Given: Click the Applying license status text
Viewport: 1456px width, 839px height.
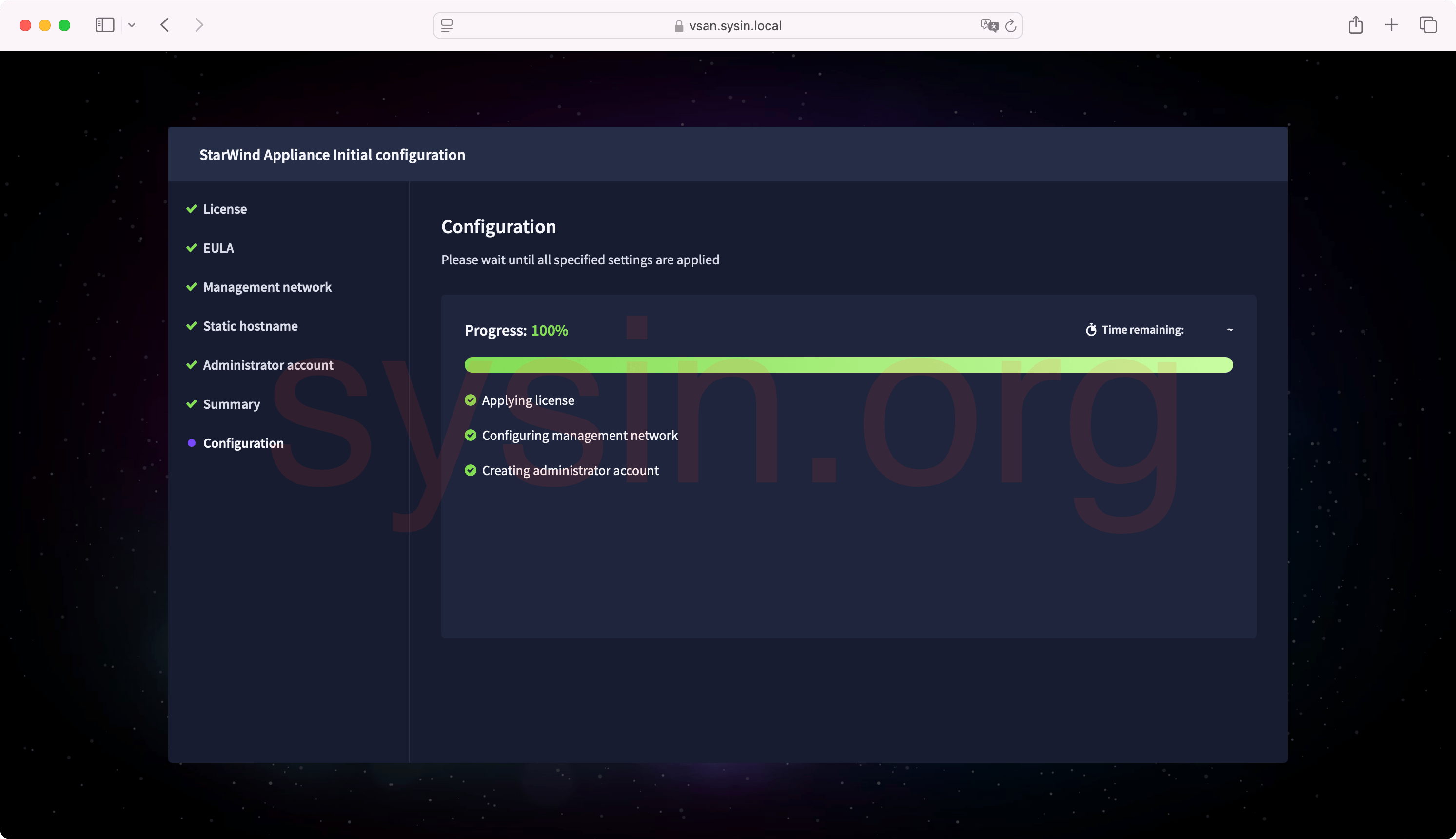Looking at the screenshot, I should coord(528,400).
